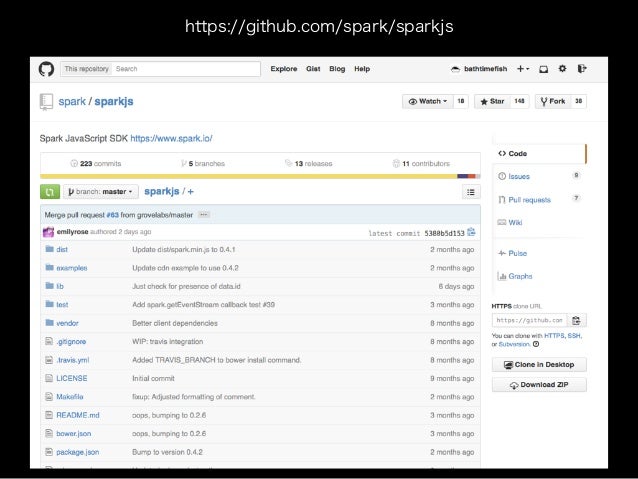The height and width of the screenshot is (479, 638).
Task: Expand the plus create-new dropdown
Action: pos(523,69)
